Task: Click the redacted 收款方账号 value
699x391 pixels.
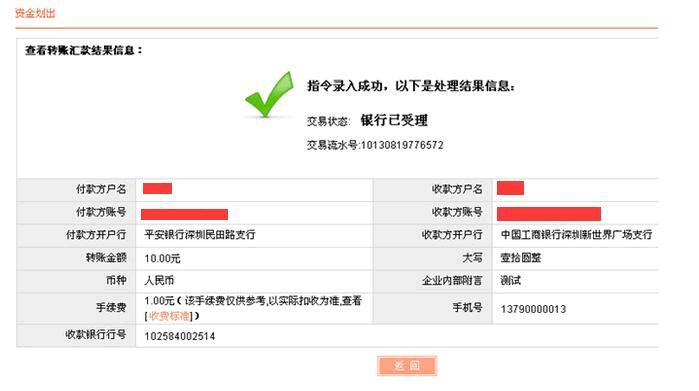Action: point(549,214)
